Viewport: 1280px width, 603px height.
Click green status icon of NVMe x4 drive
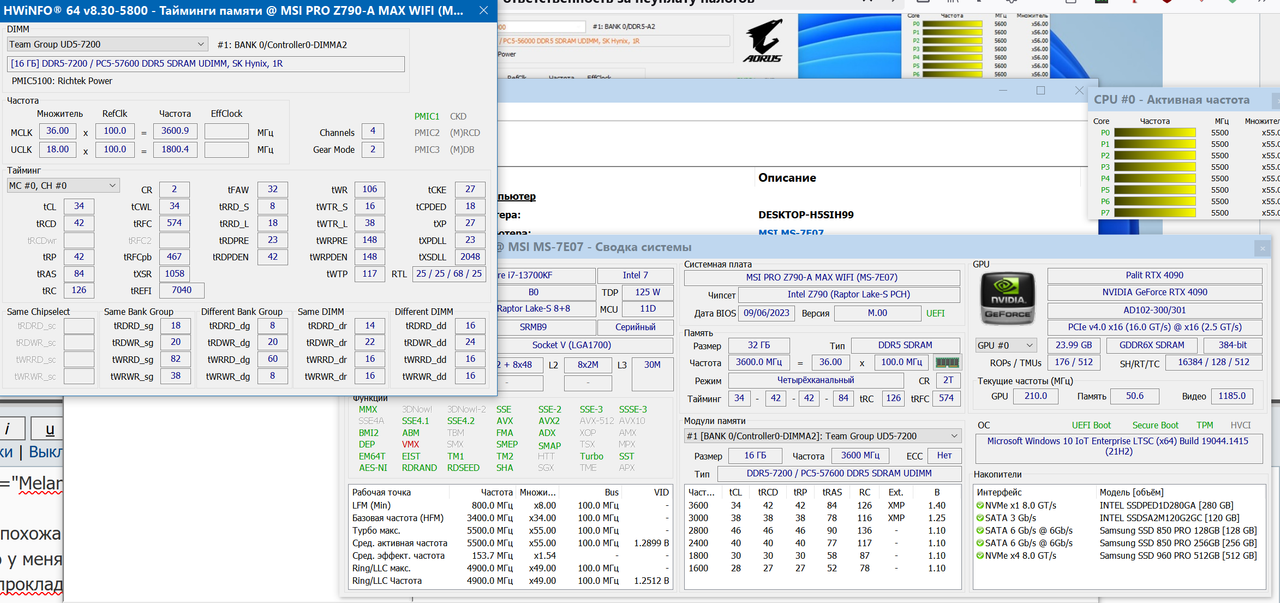click(982, 555)
